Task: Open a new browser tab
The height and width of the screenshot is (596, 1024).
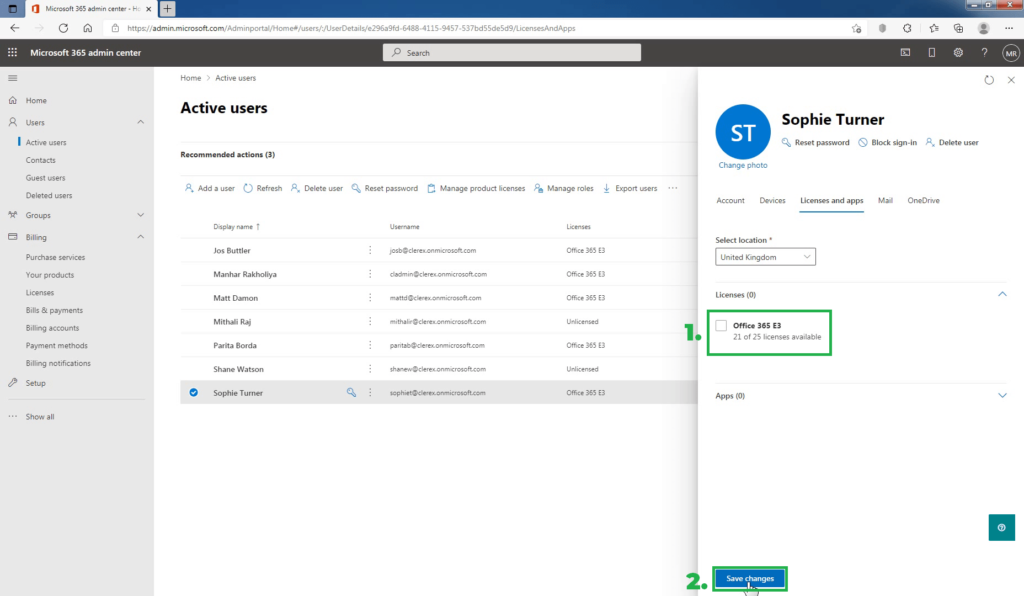Action: 167,8
